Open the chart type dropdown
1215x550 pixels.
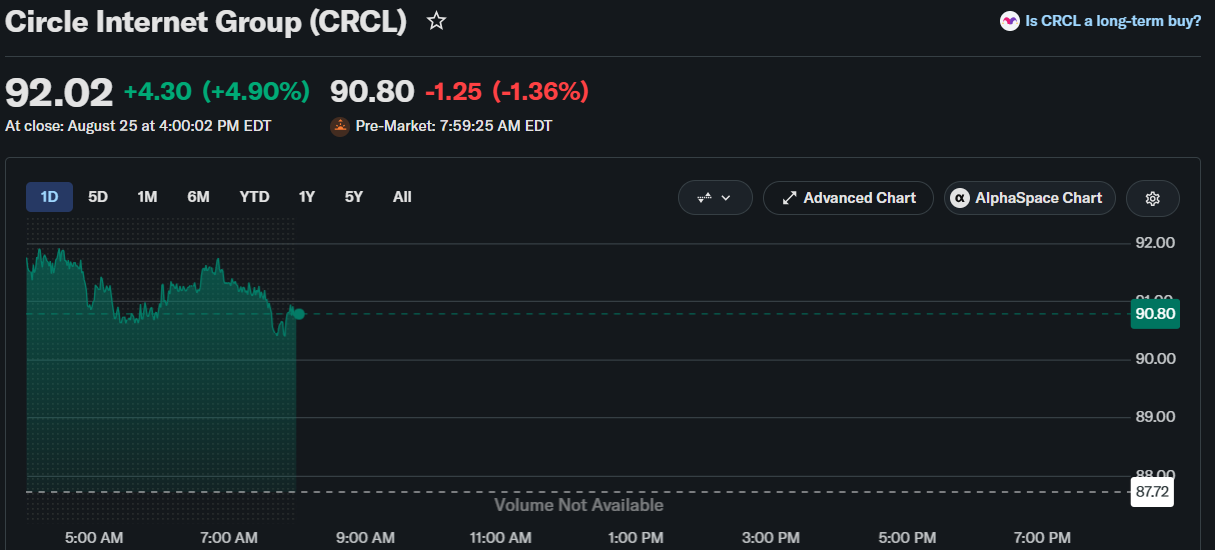click(x=714, y=198)
